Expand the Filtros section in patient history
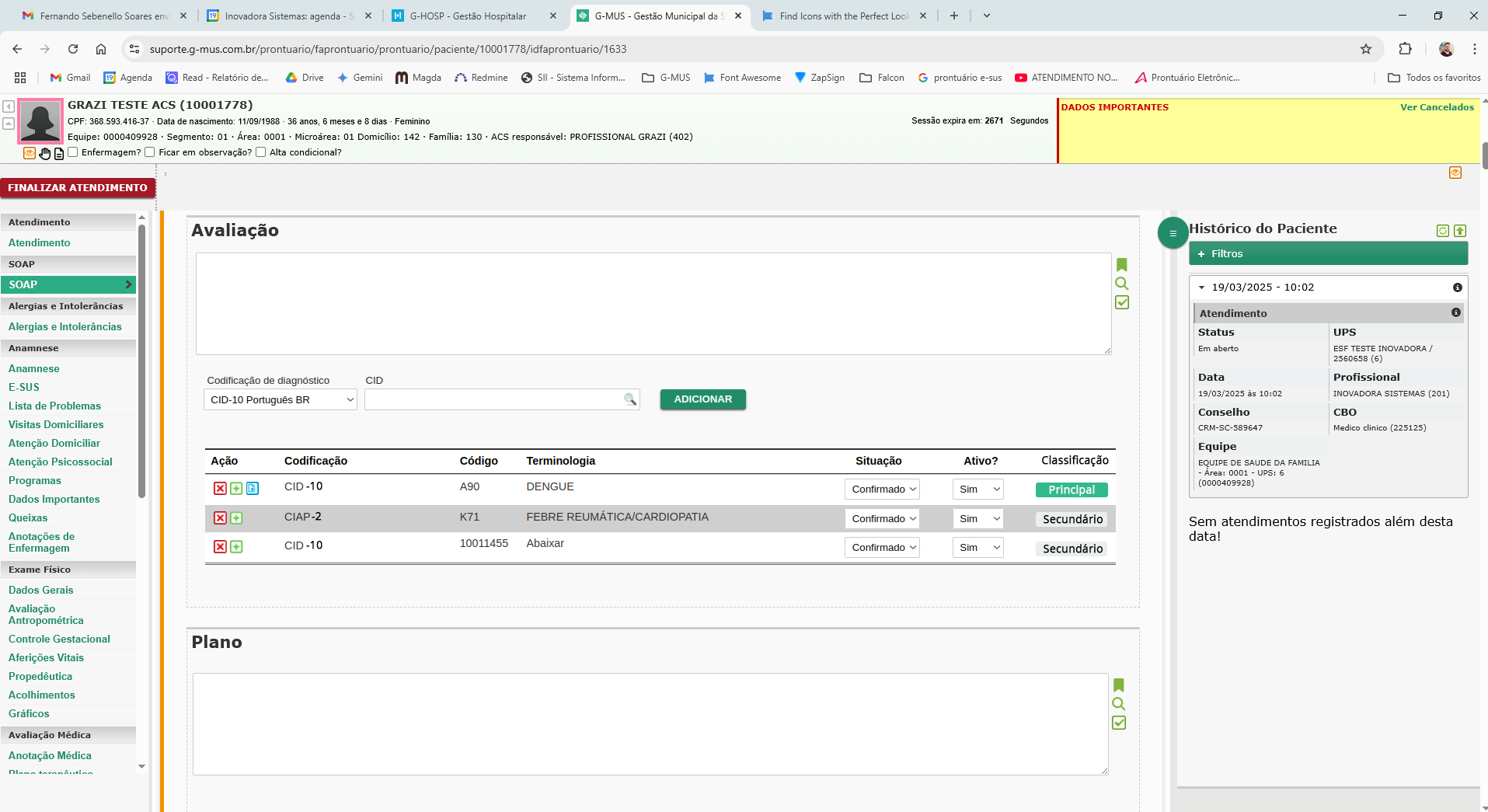Viewport: 1488px width, 812px height. click(1328, 253)
